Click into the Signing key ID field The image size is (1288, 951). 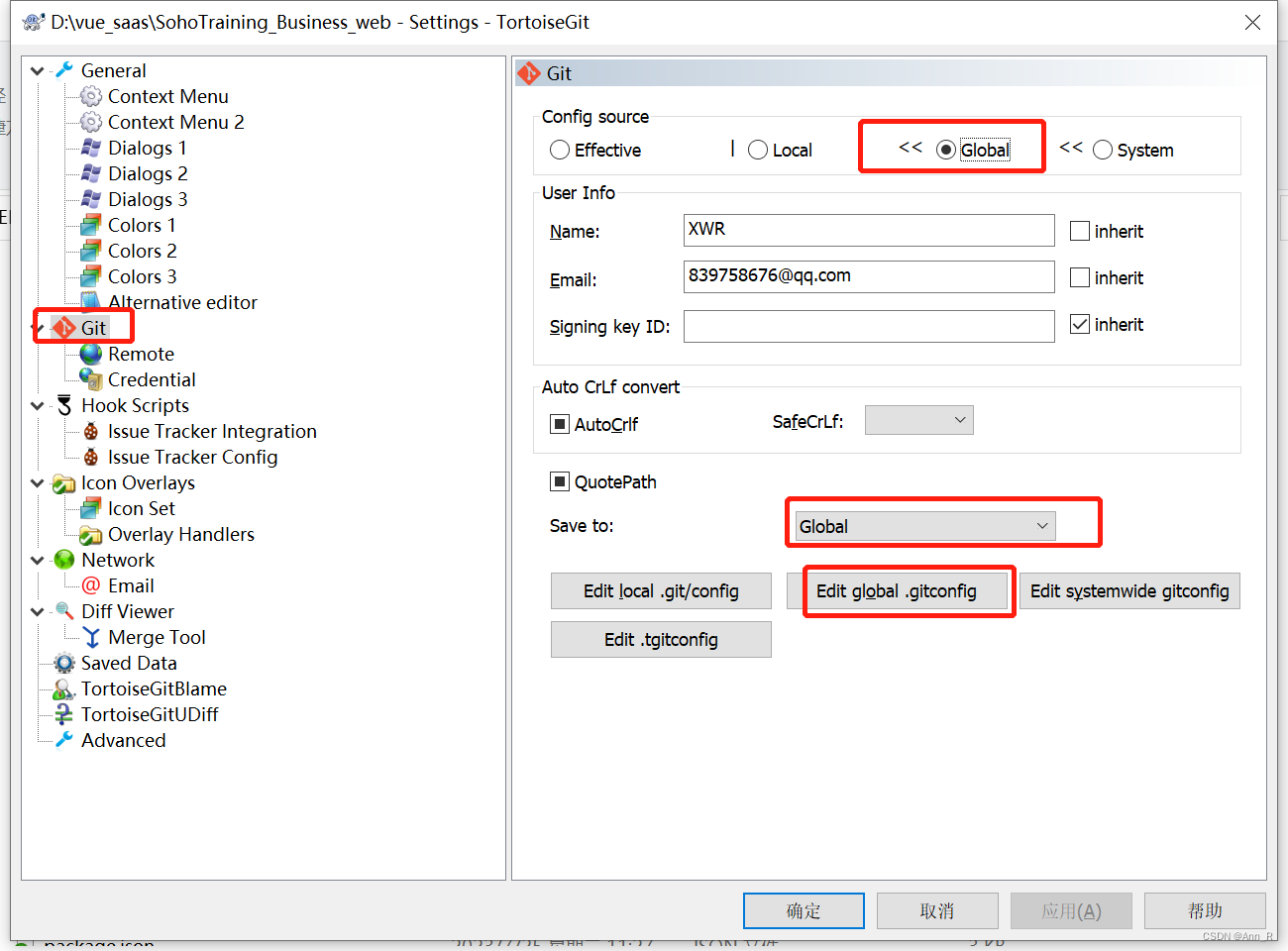[869, 326]
